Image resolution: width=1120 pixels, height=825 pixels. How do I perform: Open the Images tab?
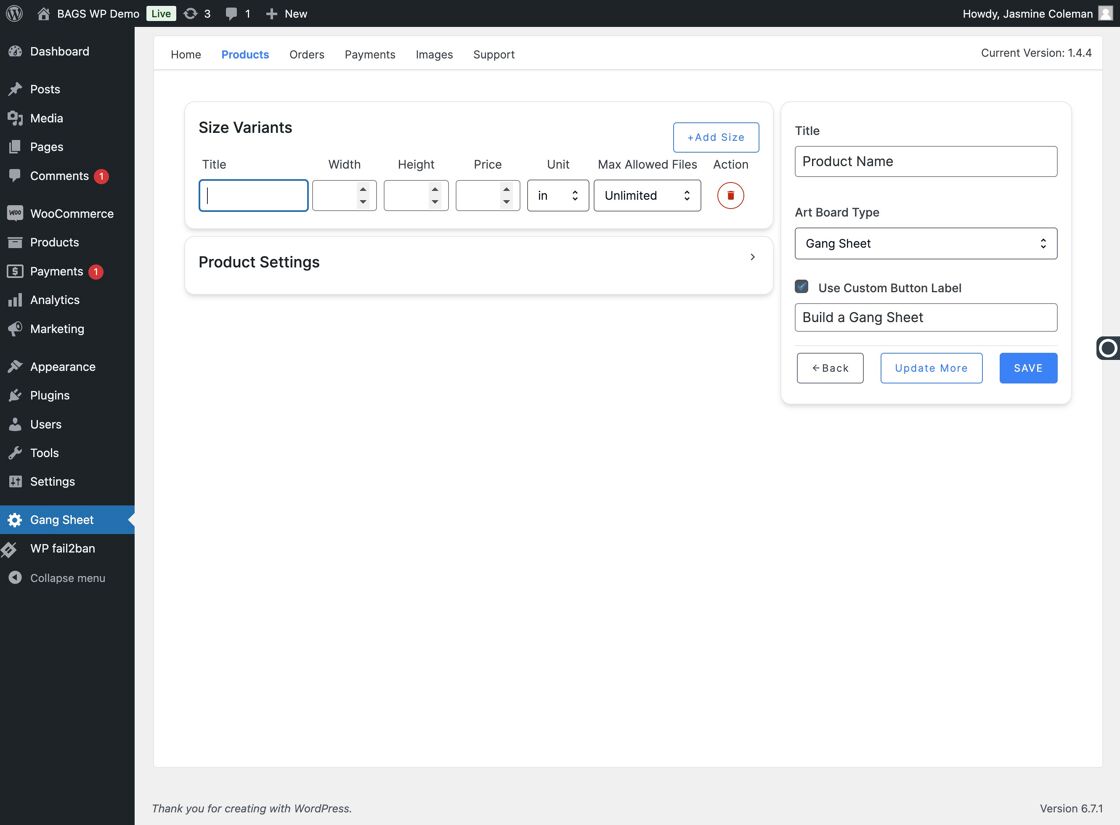pos(434,54)
